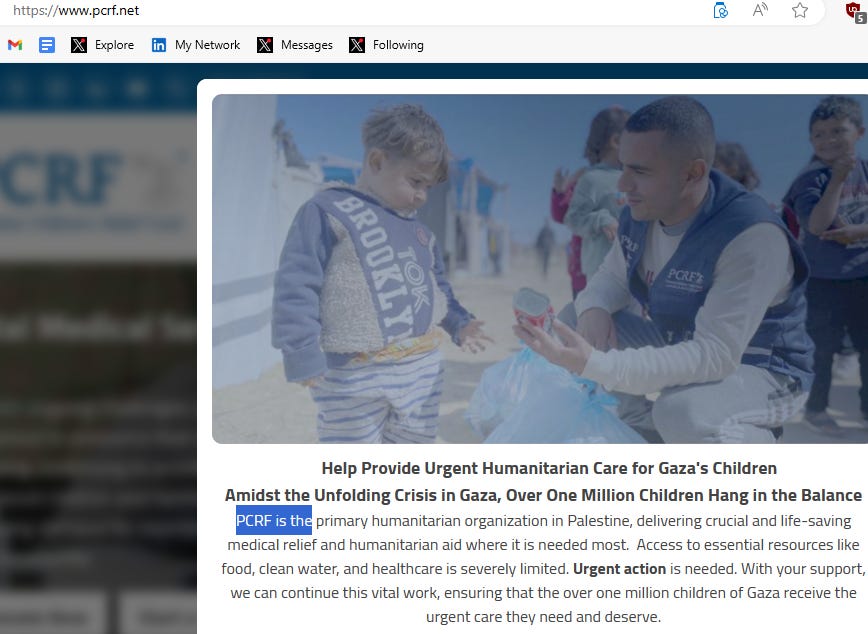Open the X Explore bookmark
The height and width of the screenshot is (634, 868).
102,45
